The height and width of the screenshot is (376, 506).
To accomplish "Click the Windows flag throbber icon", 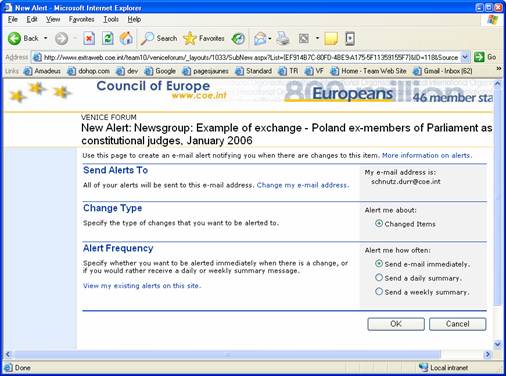I will pos(493,20).
